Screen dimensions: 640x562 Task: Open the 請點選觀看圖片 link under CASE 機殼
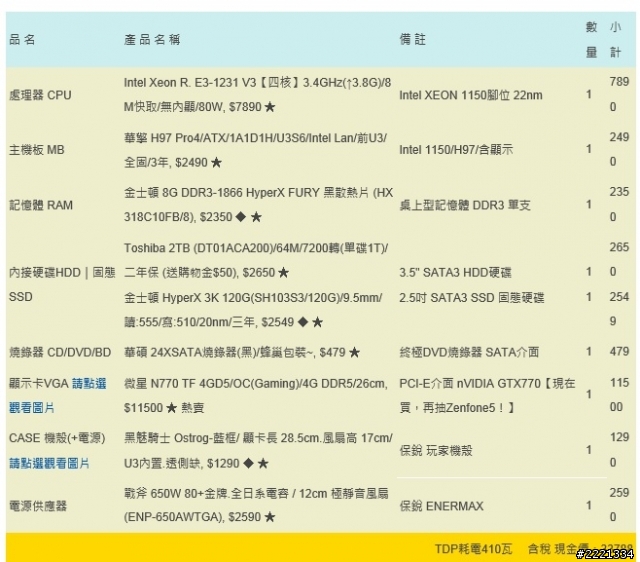[x=49, y=463]
